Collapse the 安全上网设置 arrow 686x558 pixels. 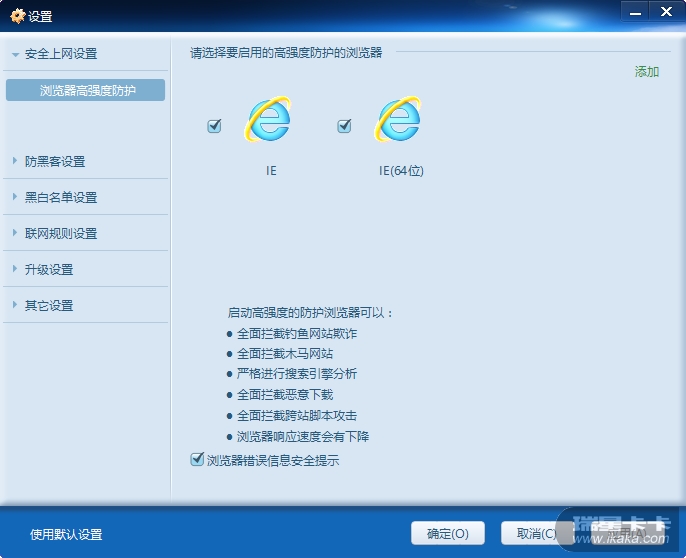16,55
